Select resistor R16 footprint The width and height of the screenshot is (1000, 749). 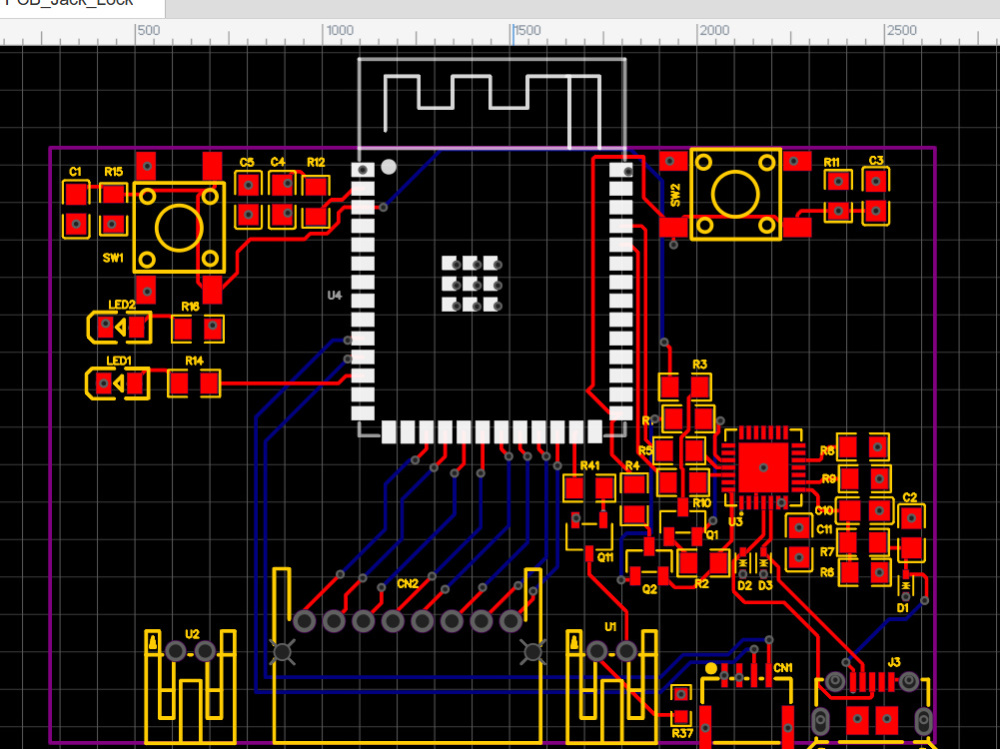pos(198,329)
